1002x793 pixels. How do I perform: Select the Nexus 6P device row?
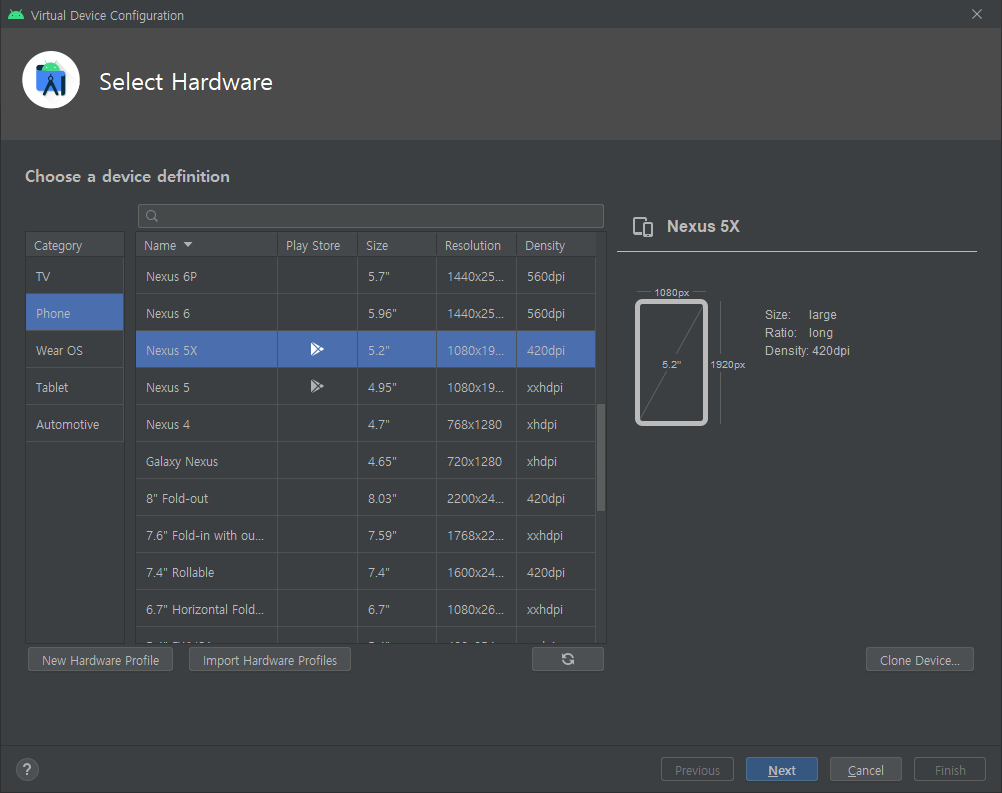click(366, 276)
